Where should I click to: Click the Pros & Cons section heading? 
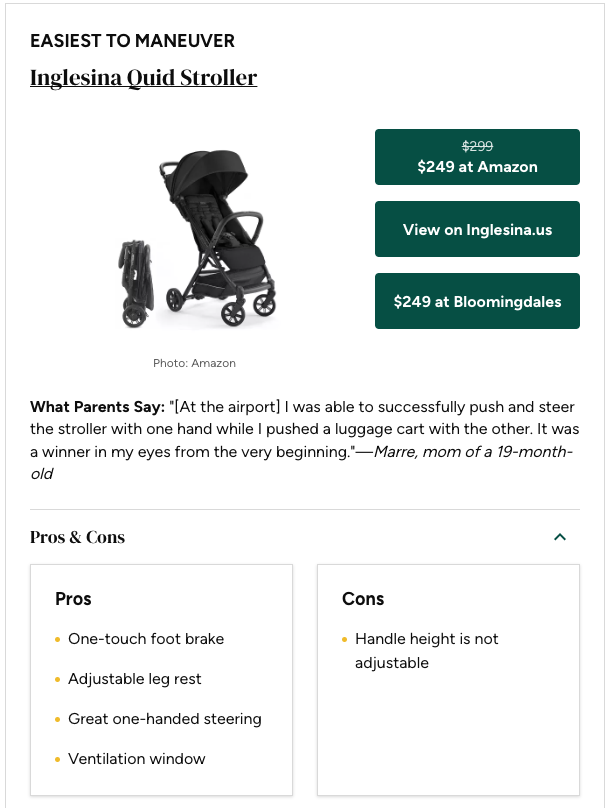coord(78,537)
